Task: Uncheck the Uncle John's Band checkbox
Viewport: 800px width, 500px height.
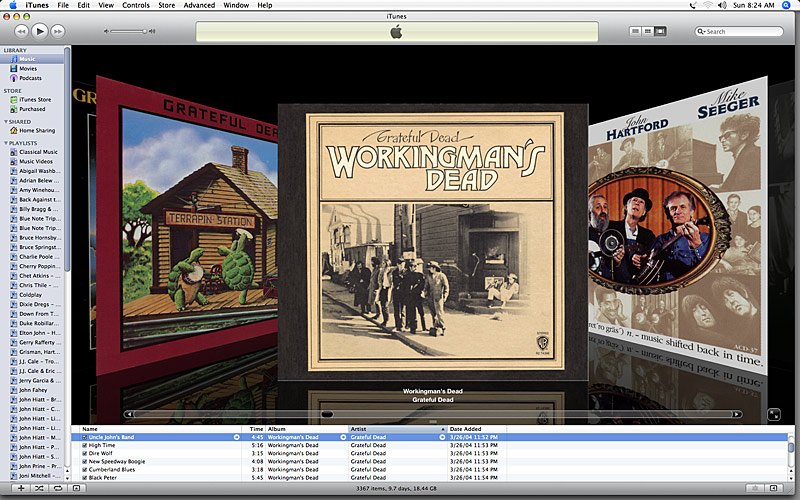Action: [85, 437]
